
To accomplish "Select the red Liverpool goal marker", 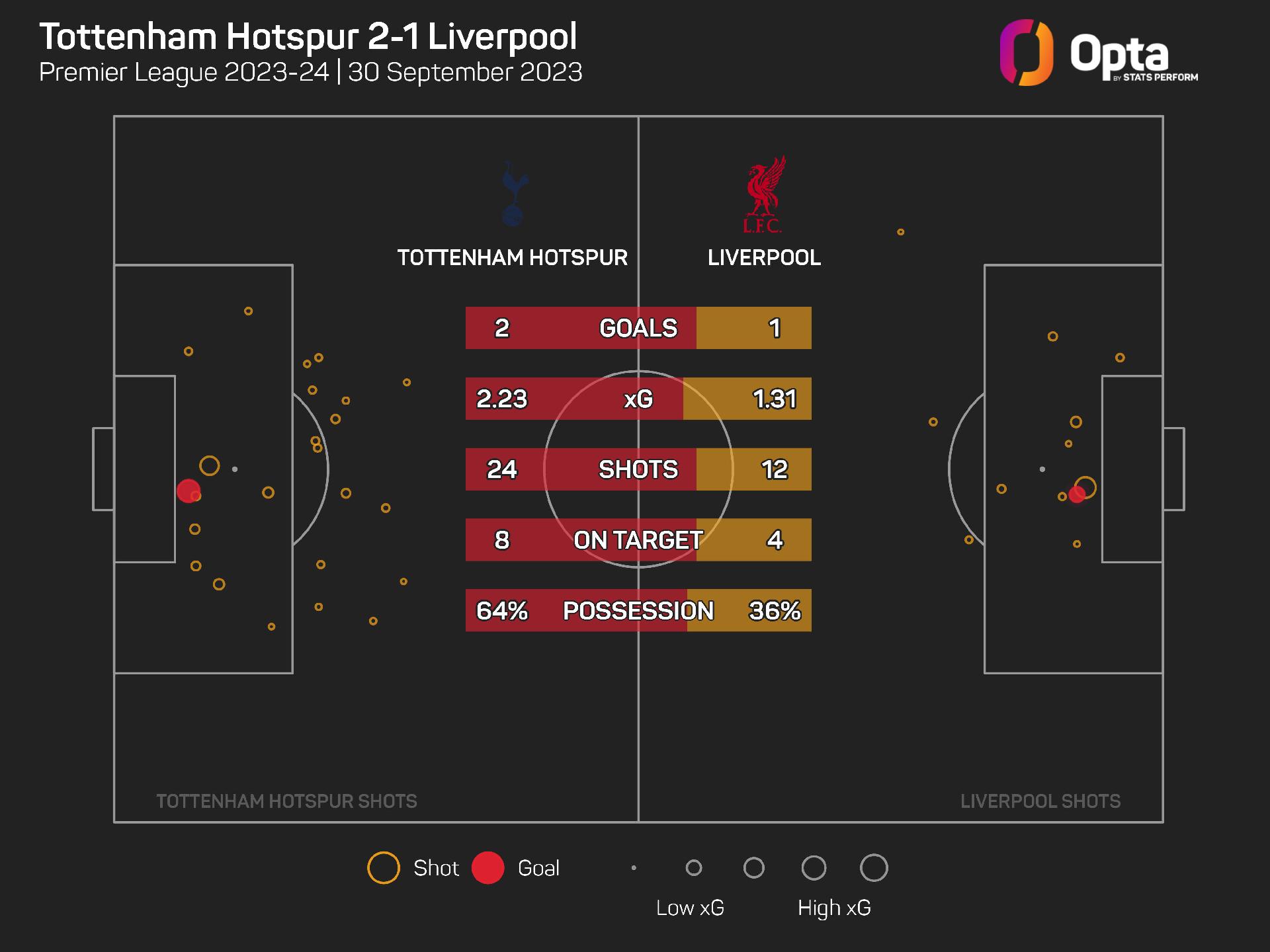I will point(1077,494).
